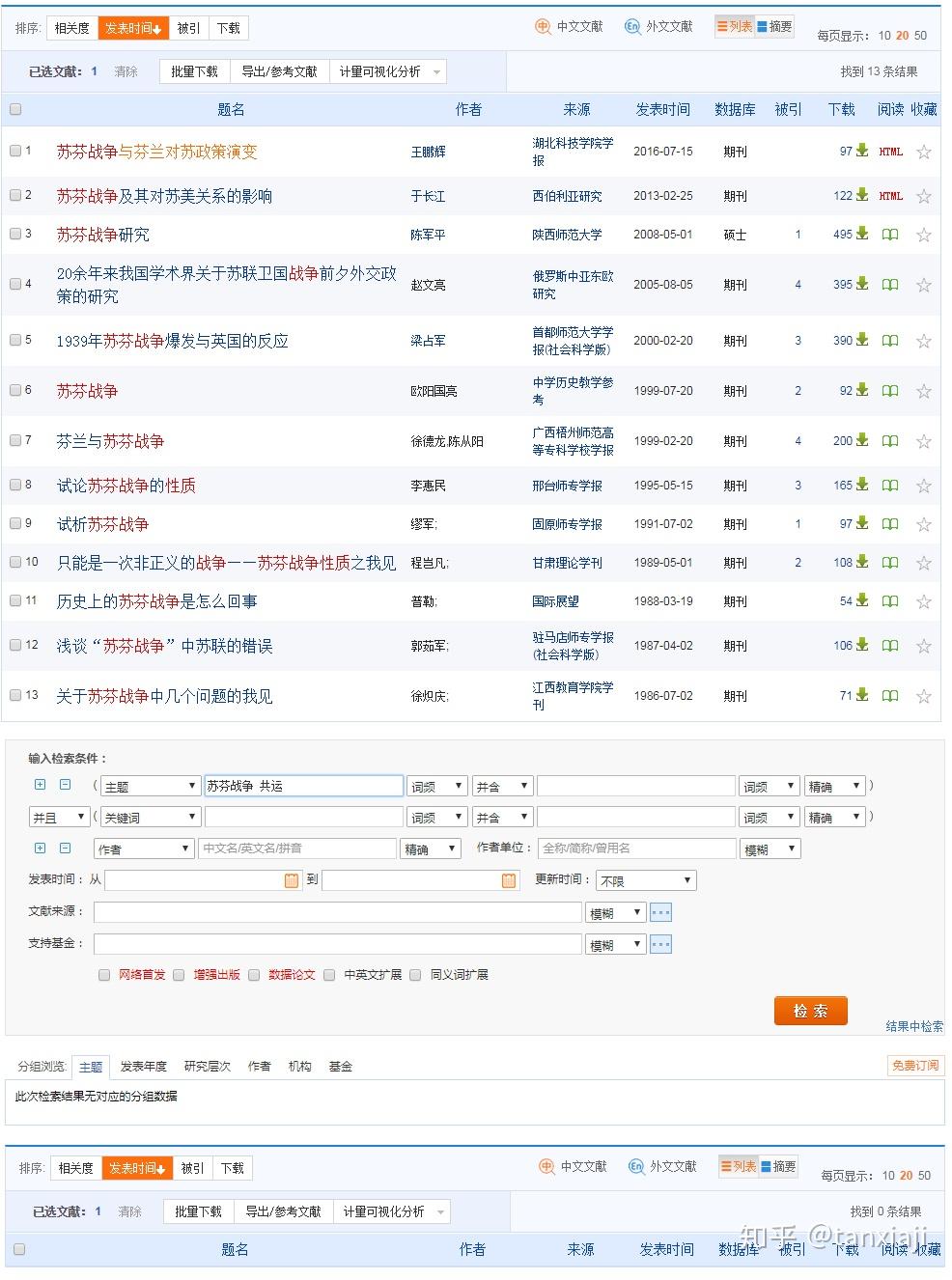
Task: Click the orange 检索 search button
Action: [x=810, y=1011]
